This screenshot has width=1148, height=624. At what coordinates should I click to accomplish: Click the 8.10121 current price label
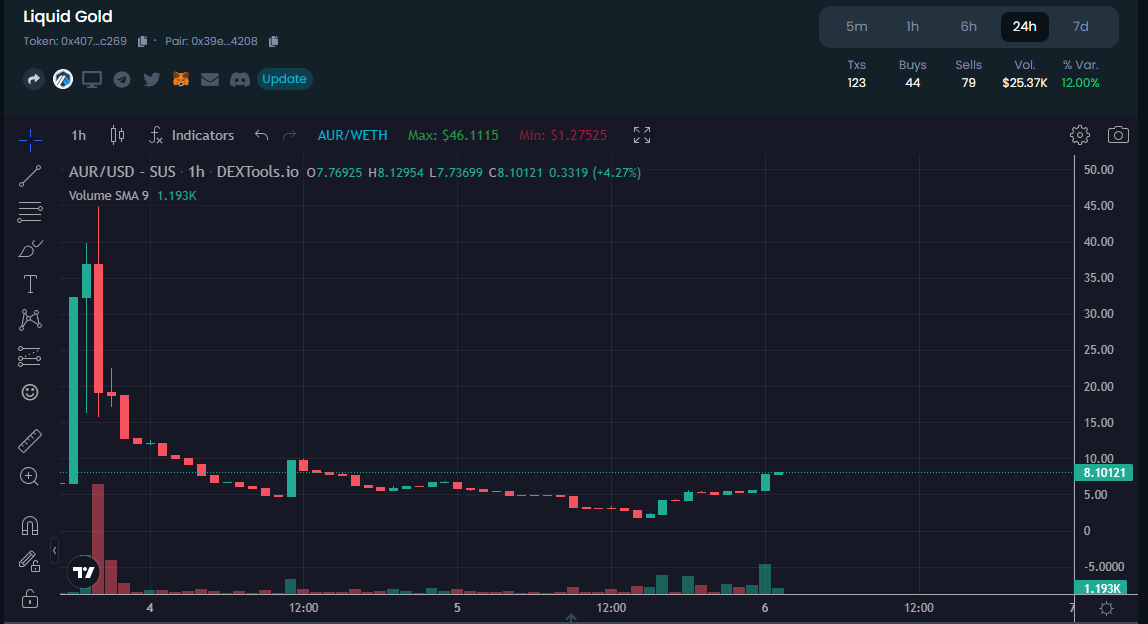[x=1103, y=473]
